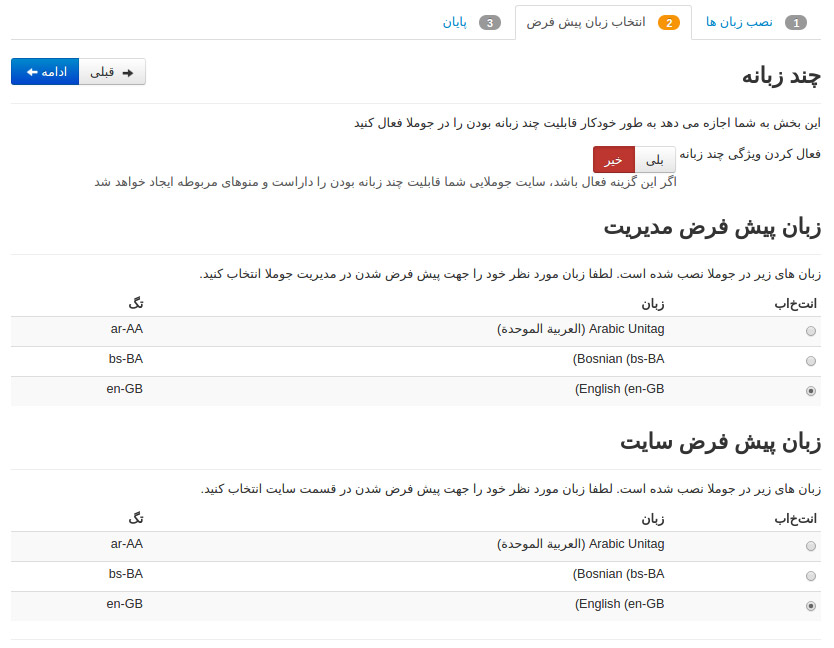Disable multilingual feature by clicking خیر
Screen dimensions: 834x648
tap(613, 159)
